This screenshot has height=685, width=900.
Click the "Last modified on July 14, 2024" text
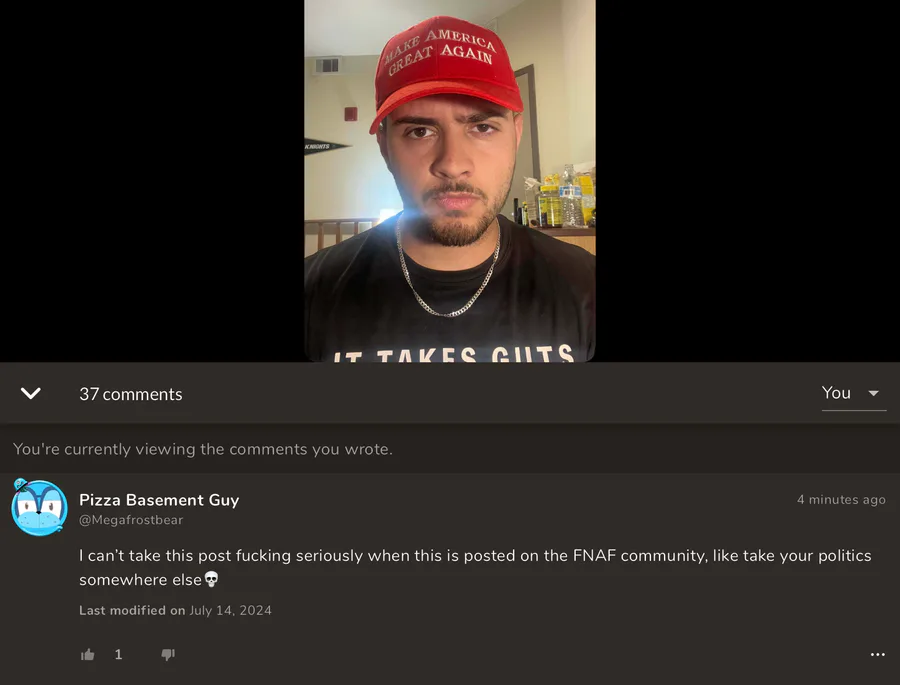click(175, 610)
